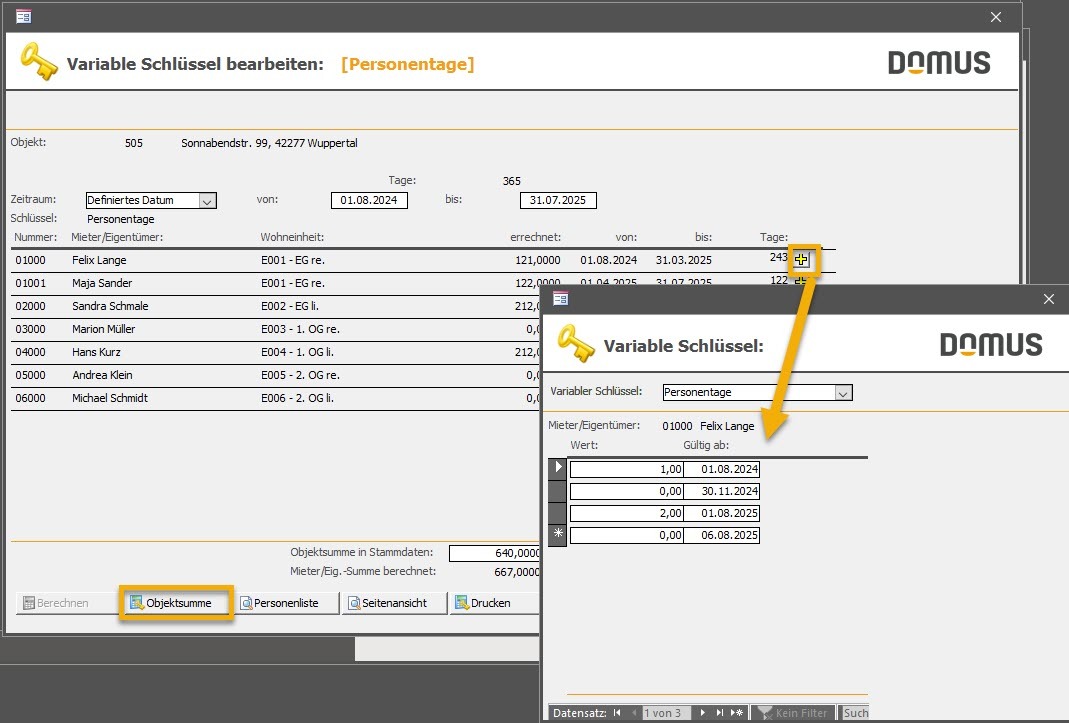Click the greyed Berechnen button

(66, 603)
